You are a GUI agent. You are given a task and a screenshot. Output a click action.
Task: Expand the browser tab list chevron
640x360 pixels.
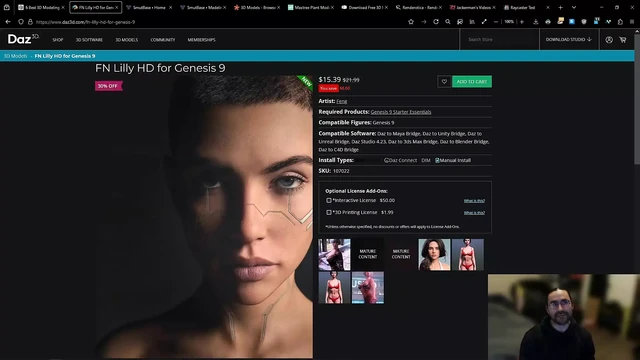pos(574,7)
